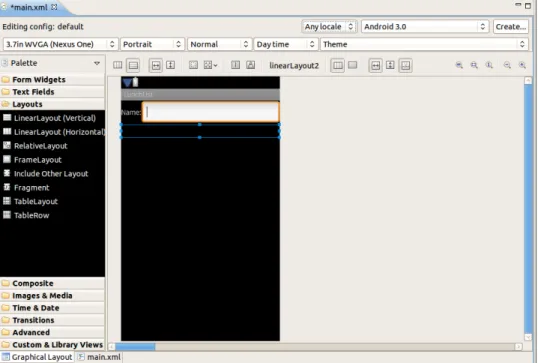Image resolution: width=538 pixels, height=363 pixels.
Task: Click the third magnifier icon in zoom group
Action: [489, 65]
